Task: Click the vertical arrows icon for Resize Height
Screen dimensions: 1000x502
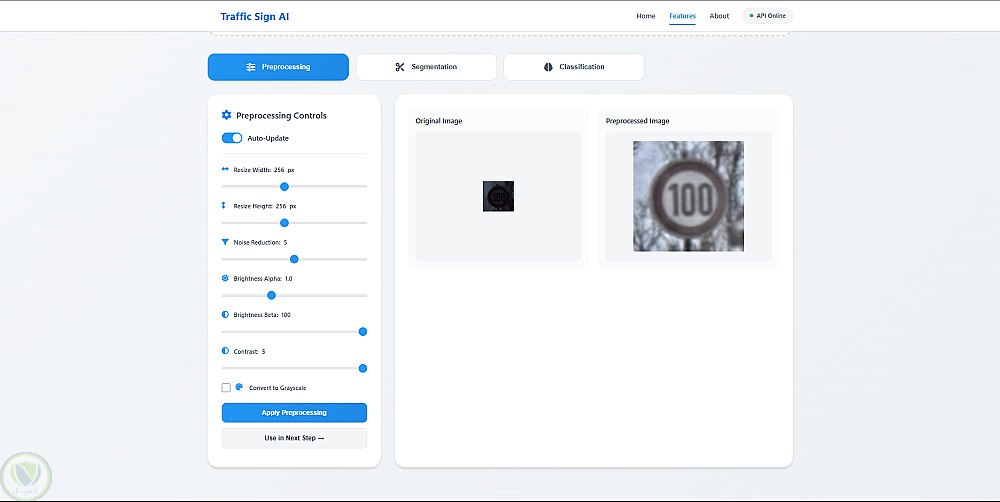Action: pos(224,206)
